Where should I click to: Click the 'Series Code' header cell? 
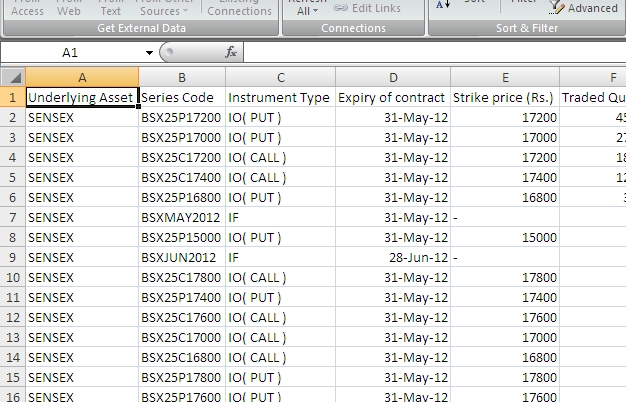click(x=182, y=97)
